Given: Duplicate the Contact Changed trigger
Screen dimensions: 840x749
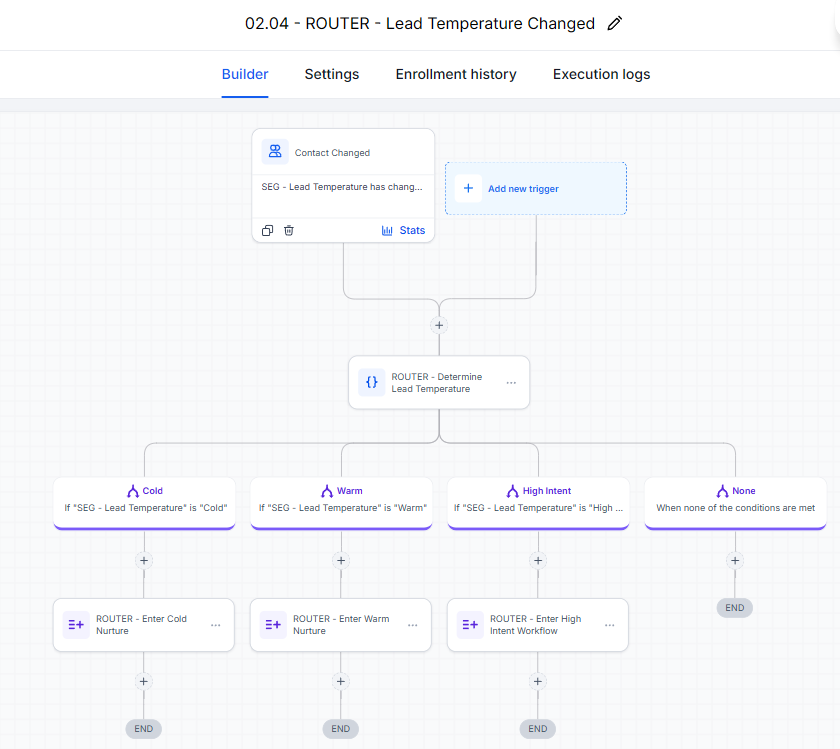Looking at the screenshot, I should (267, 230).
